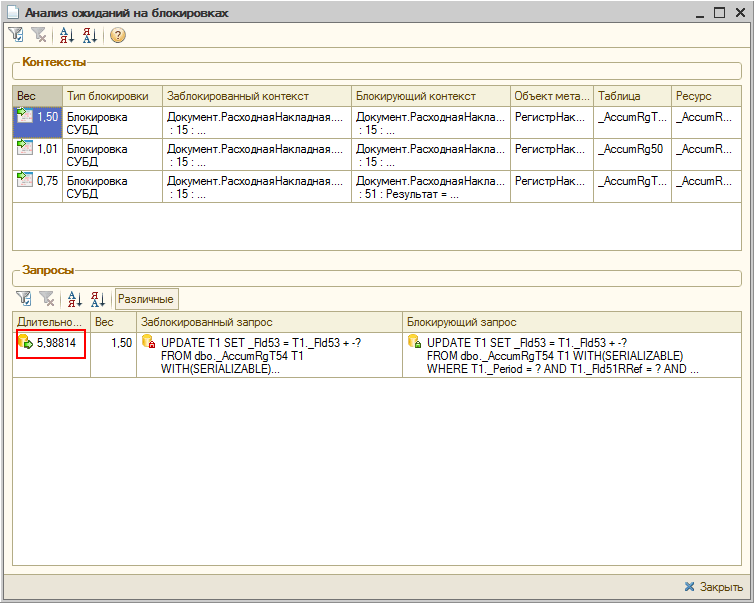The height and width of the screenshot is (603, 754).
Task: Click the database icon of blocking query
Action: [x=415, y=341]
